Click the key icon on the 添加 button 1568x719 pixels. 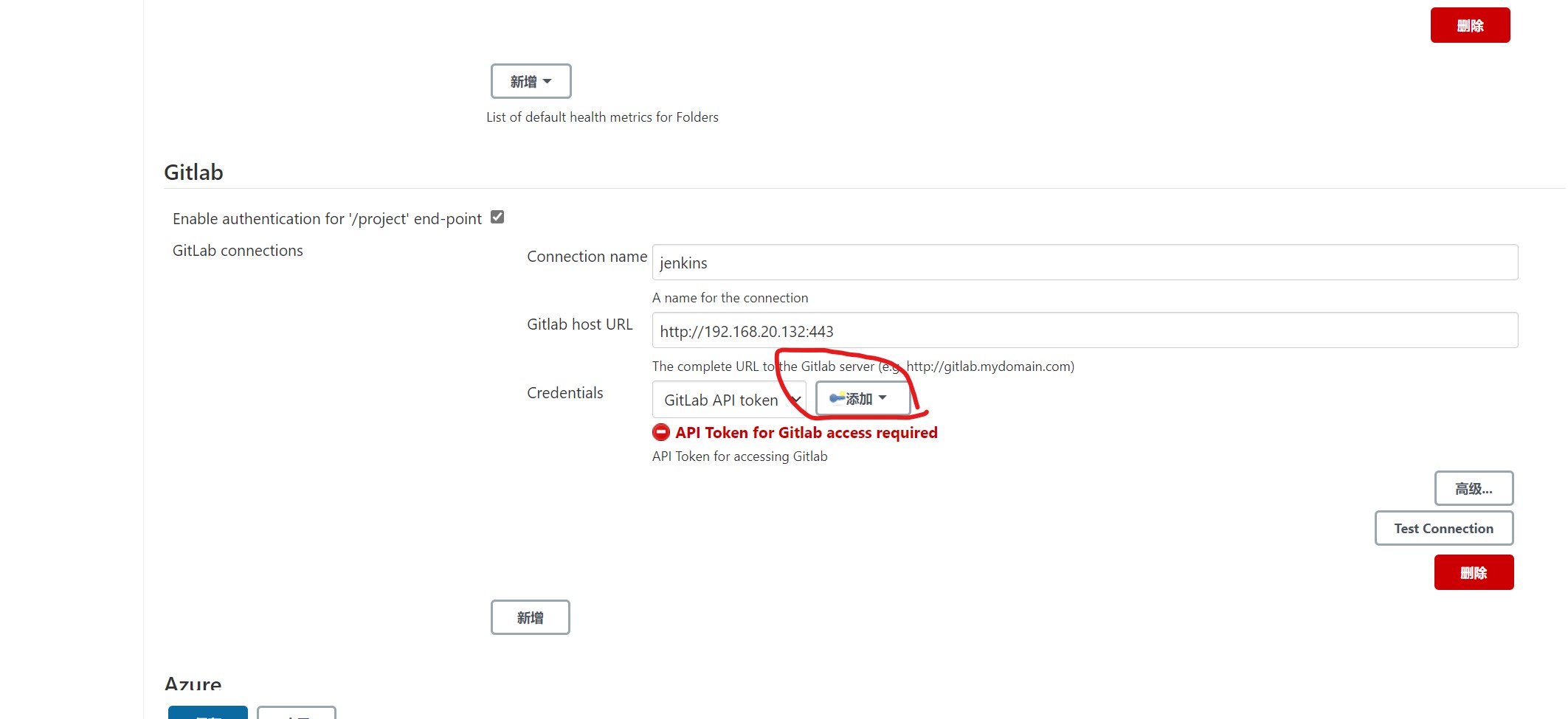coord(837,399)
